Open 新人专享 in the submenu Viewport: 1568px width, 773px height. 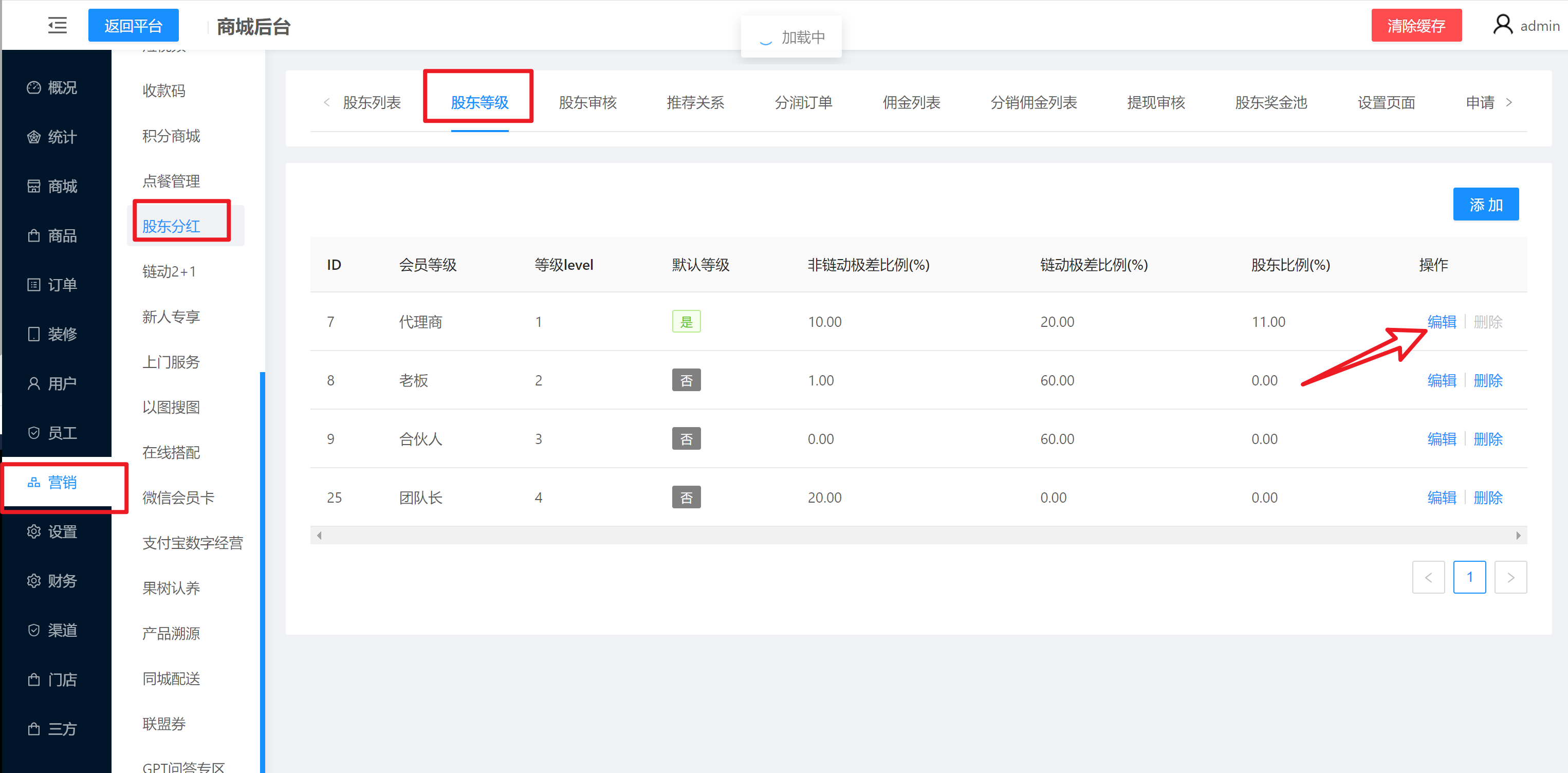(171, 317)
